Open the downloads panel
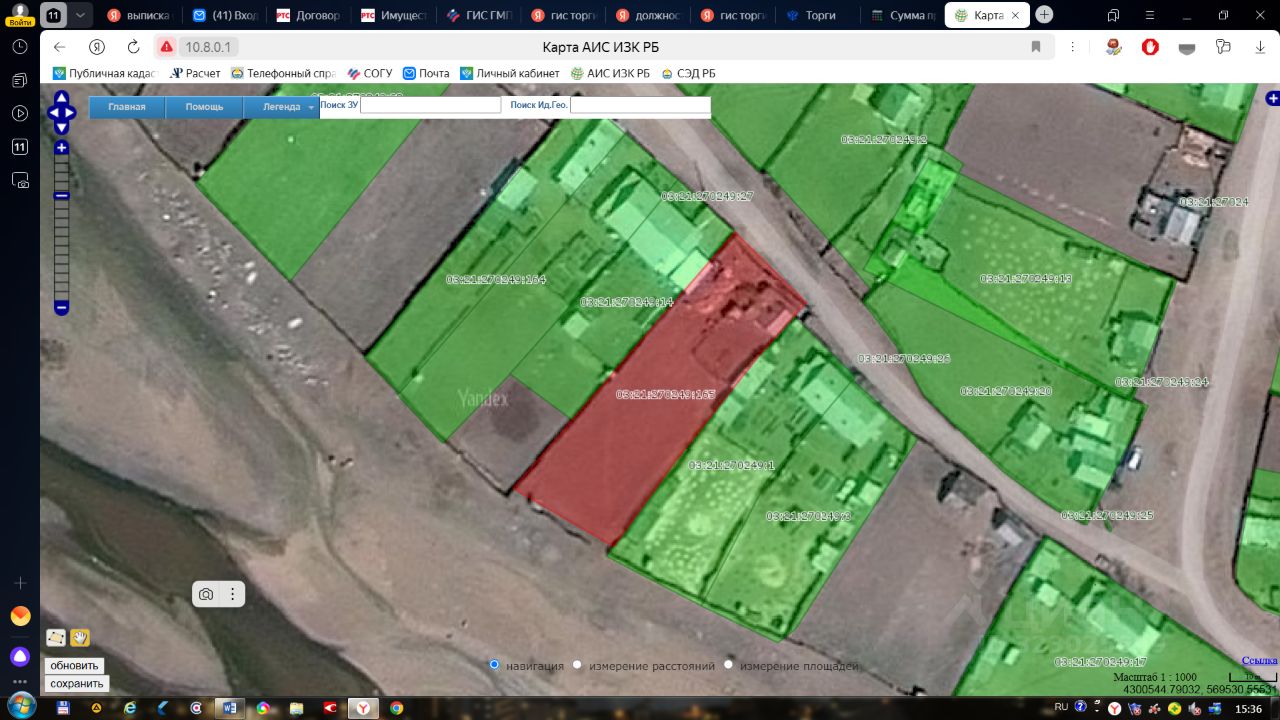The height and width of the screenshot is (720, 1280). [1259, 47]
